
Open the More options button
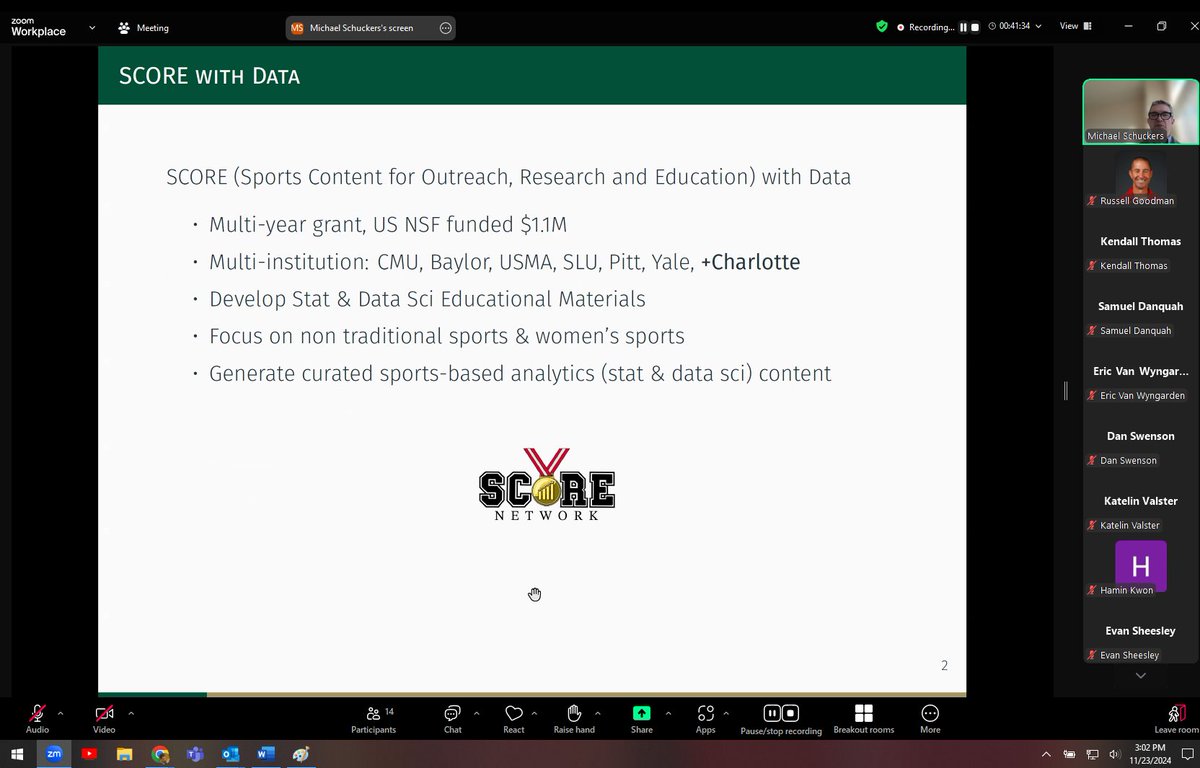[x=930, y=718]
